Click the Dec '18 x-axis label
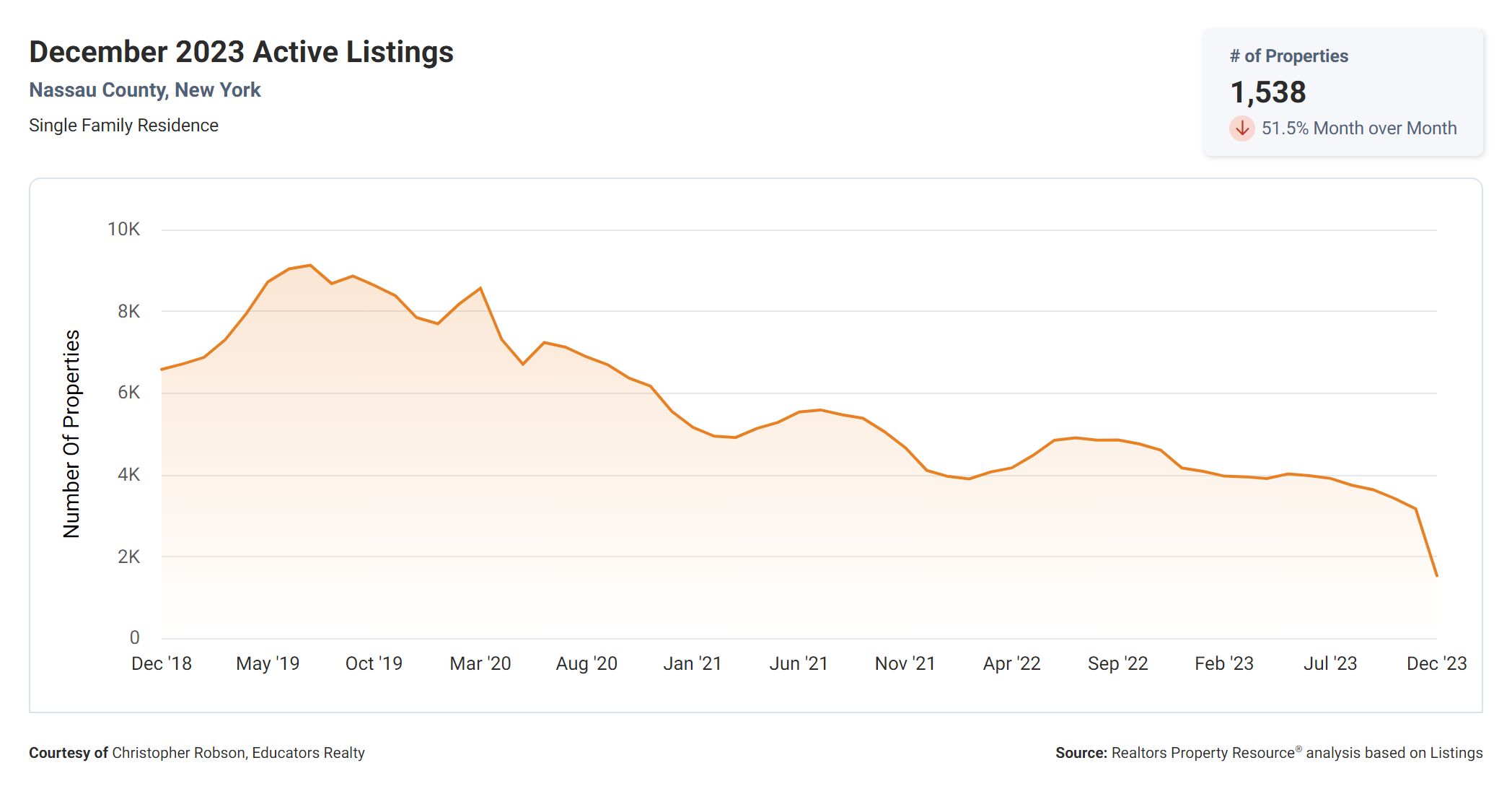 (162, 664)
